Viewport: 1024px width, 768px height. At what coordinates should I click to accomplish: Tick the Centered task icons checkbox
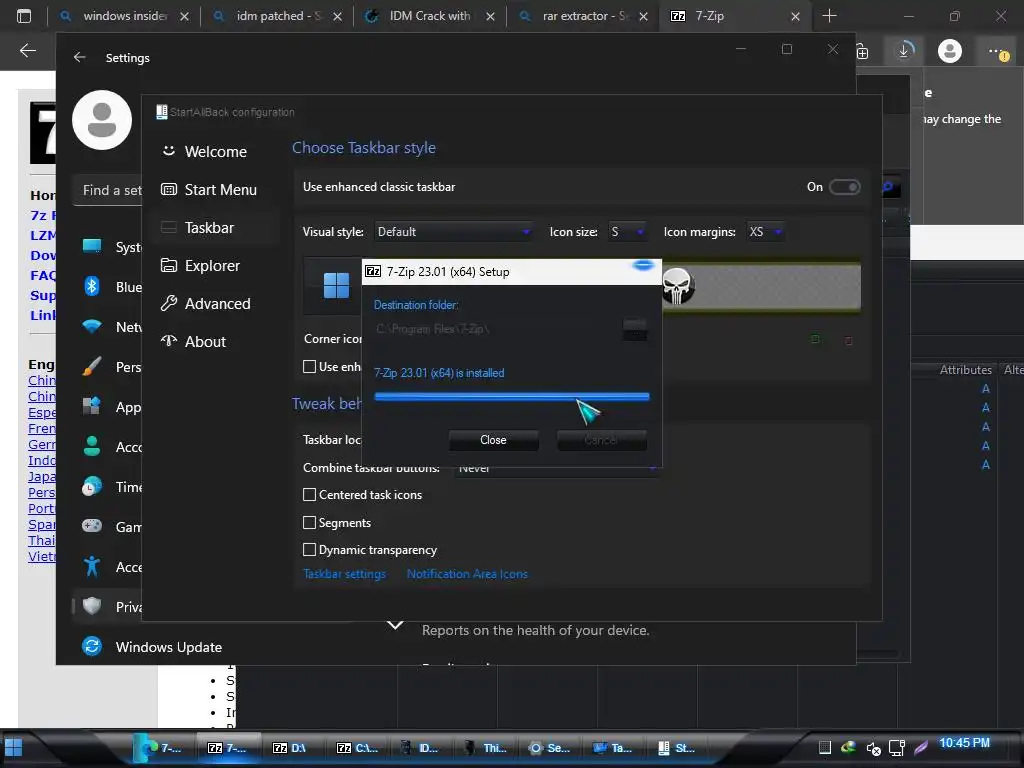click(x=310, y=495)
